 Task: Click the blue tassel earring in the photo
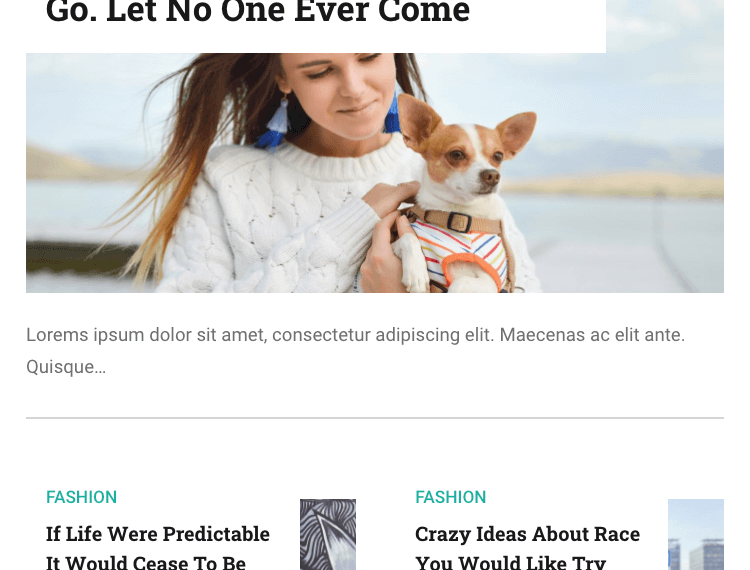pyautogui.click(x=275, y=125)
